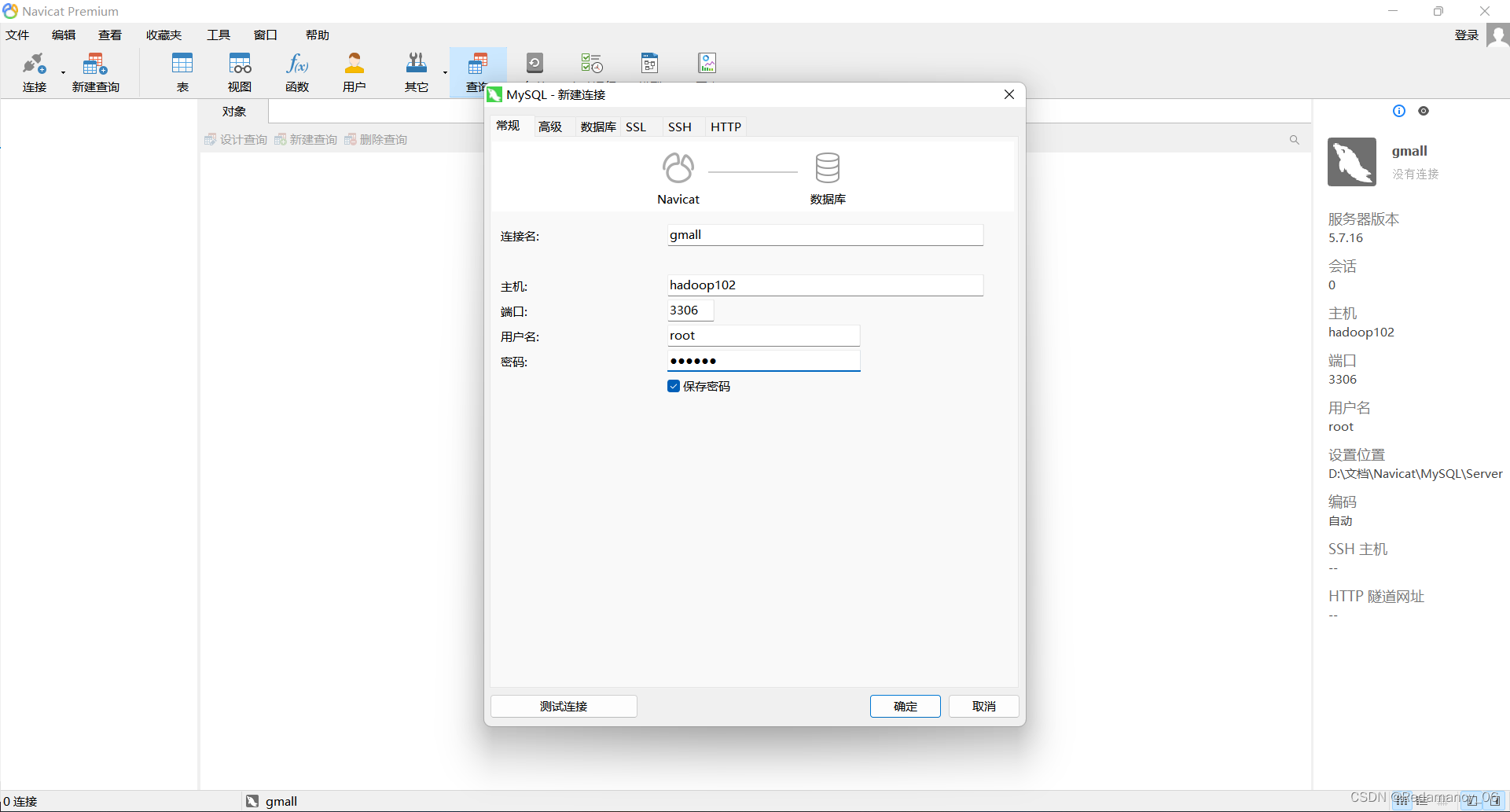The image size is (1510, 812).
Task: Click the search magnifier icon in object pane
Action: click(x=1294, y=140)
